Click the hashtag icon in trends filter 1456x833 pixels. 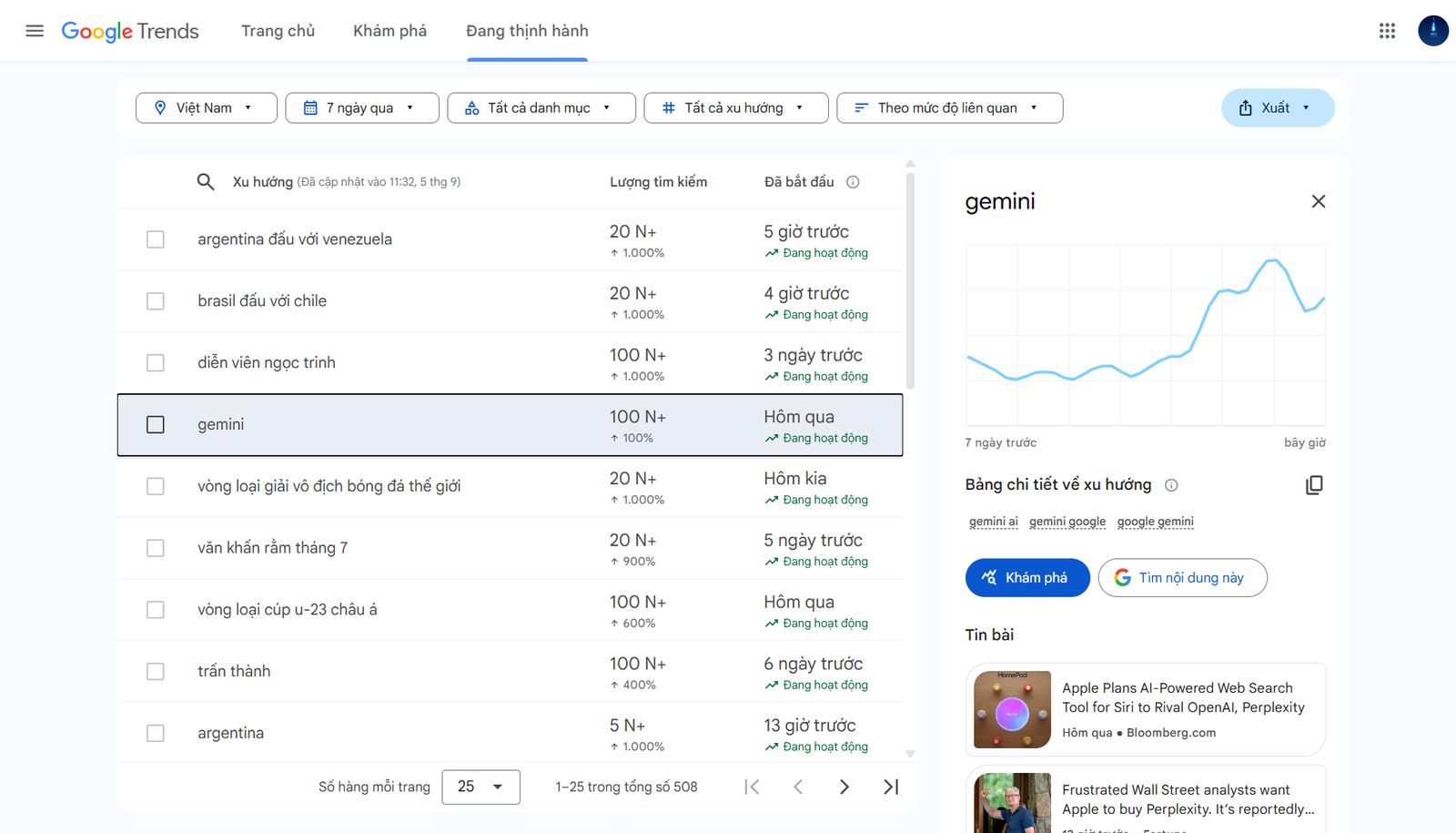tap(669, 107)
